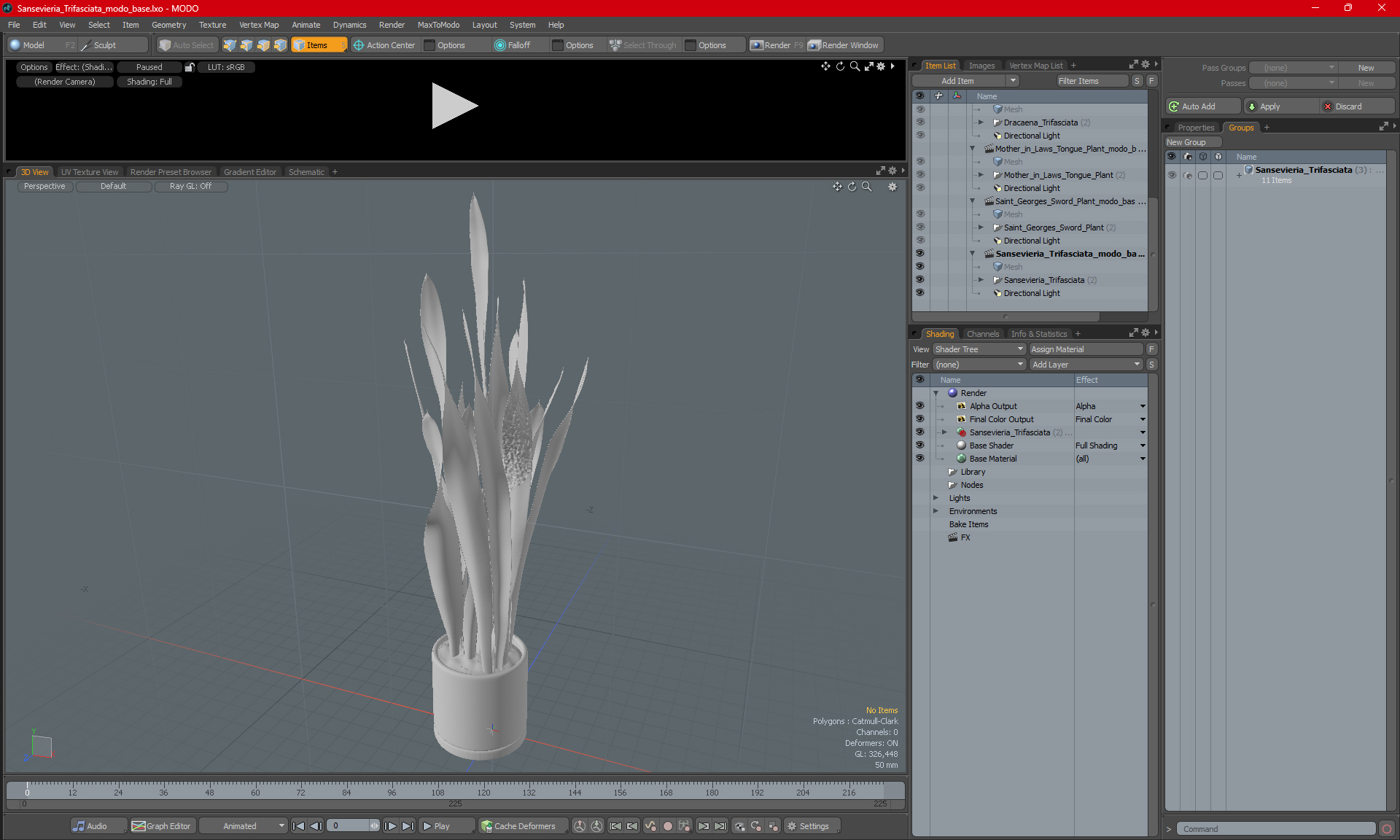Image resolution: width=1400 pixels, height=840 pixels.
Task: Open the Texture menu in menu bar
Action: click(212, 24)
